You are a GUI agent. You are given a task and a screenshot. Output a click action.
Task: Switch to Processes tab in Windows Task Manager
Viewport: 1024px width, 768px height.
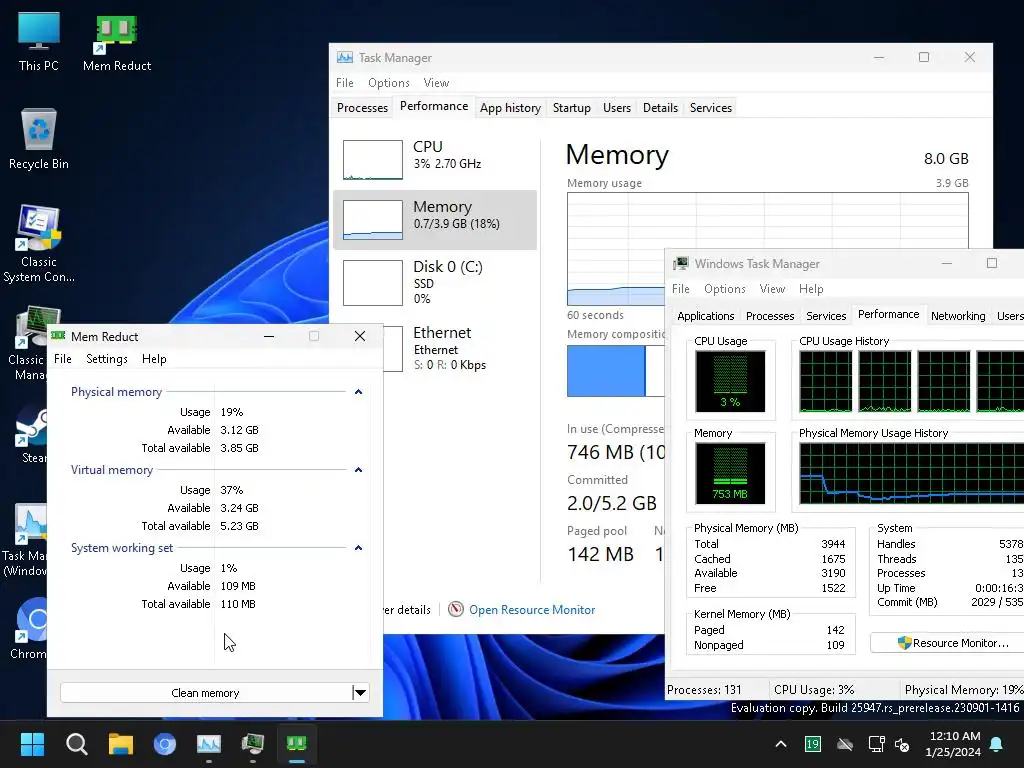click(x=770, y=316)
